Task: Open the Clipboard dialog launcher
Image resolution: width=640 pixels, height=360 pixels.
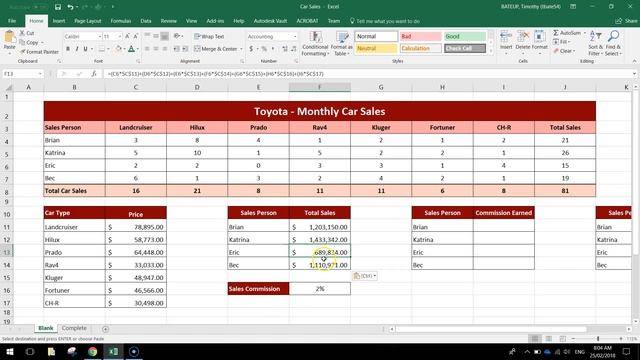Action: pos(59,61)
